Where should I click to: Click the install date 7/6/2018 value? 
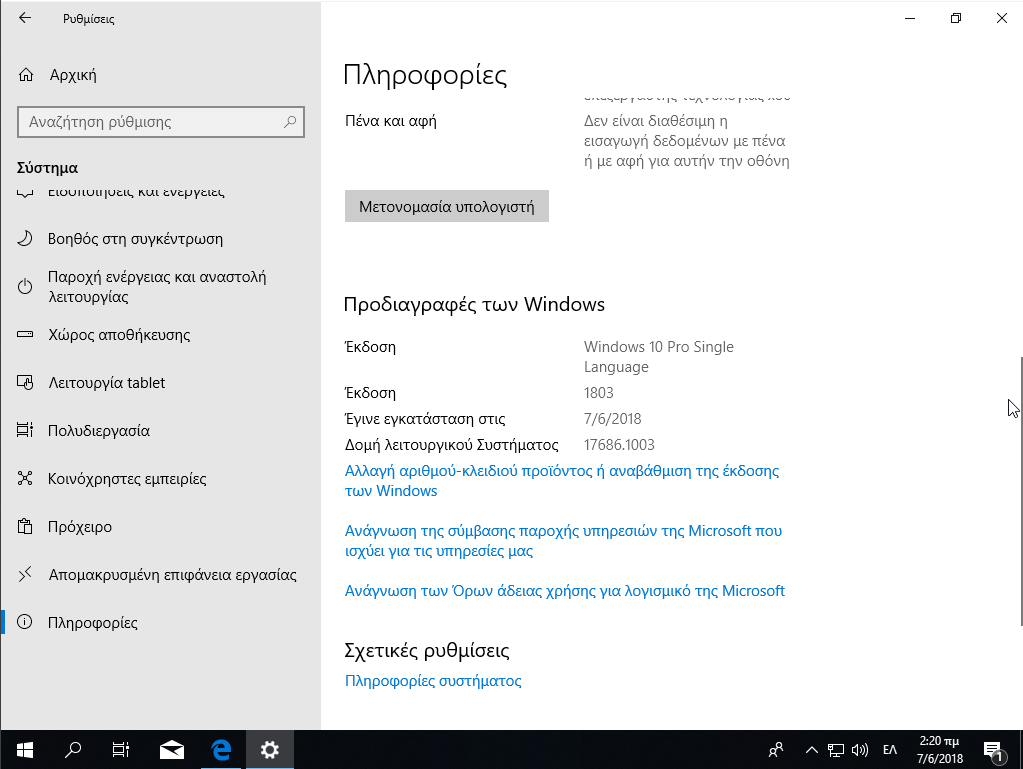613,419
